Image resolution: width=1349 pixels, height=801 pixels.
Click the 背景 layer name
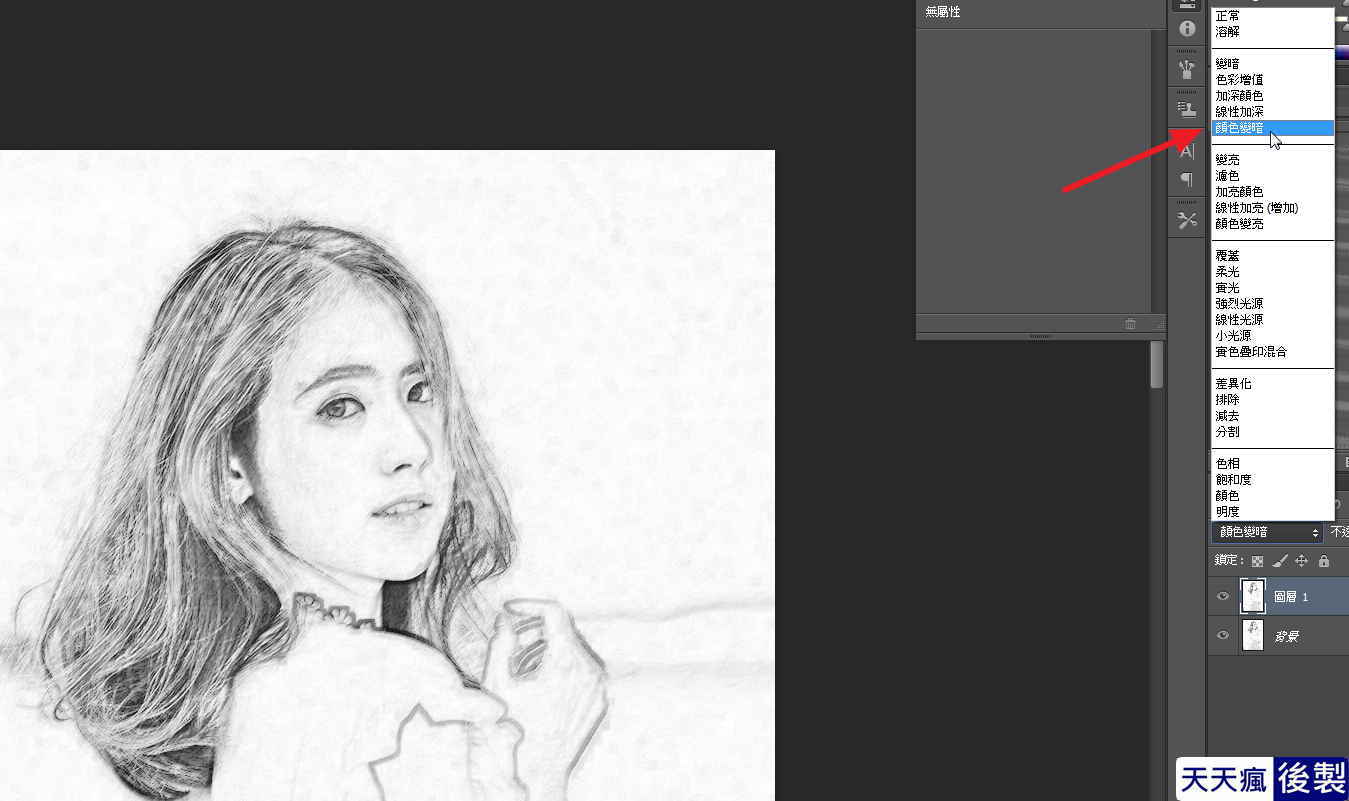[1286, 636]
